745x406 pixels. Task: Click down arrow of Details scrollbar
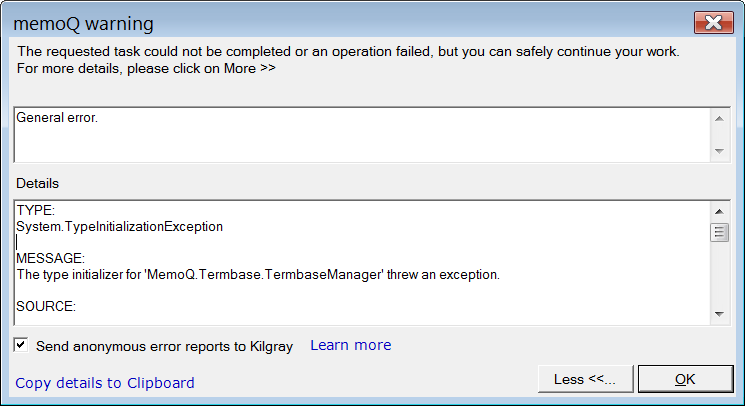click(x=719, y=314)
